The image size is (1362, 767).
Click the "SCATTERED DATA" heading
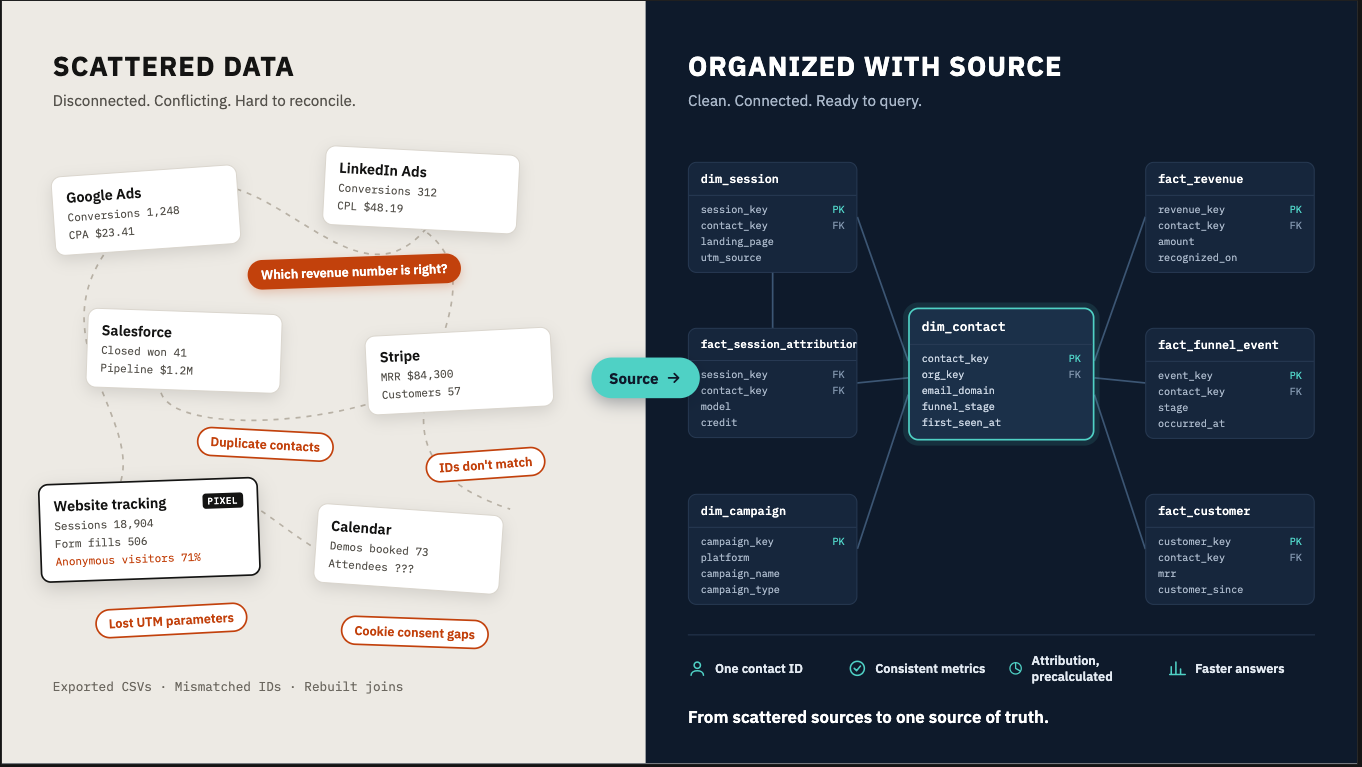tap(173, 67)
